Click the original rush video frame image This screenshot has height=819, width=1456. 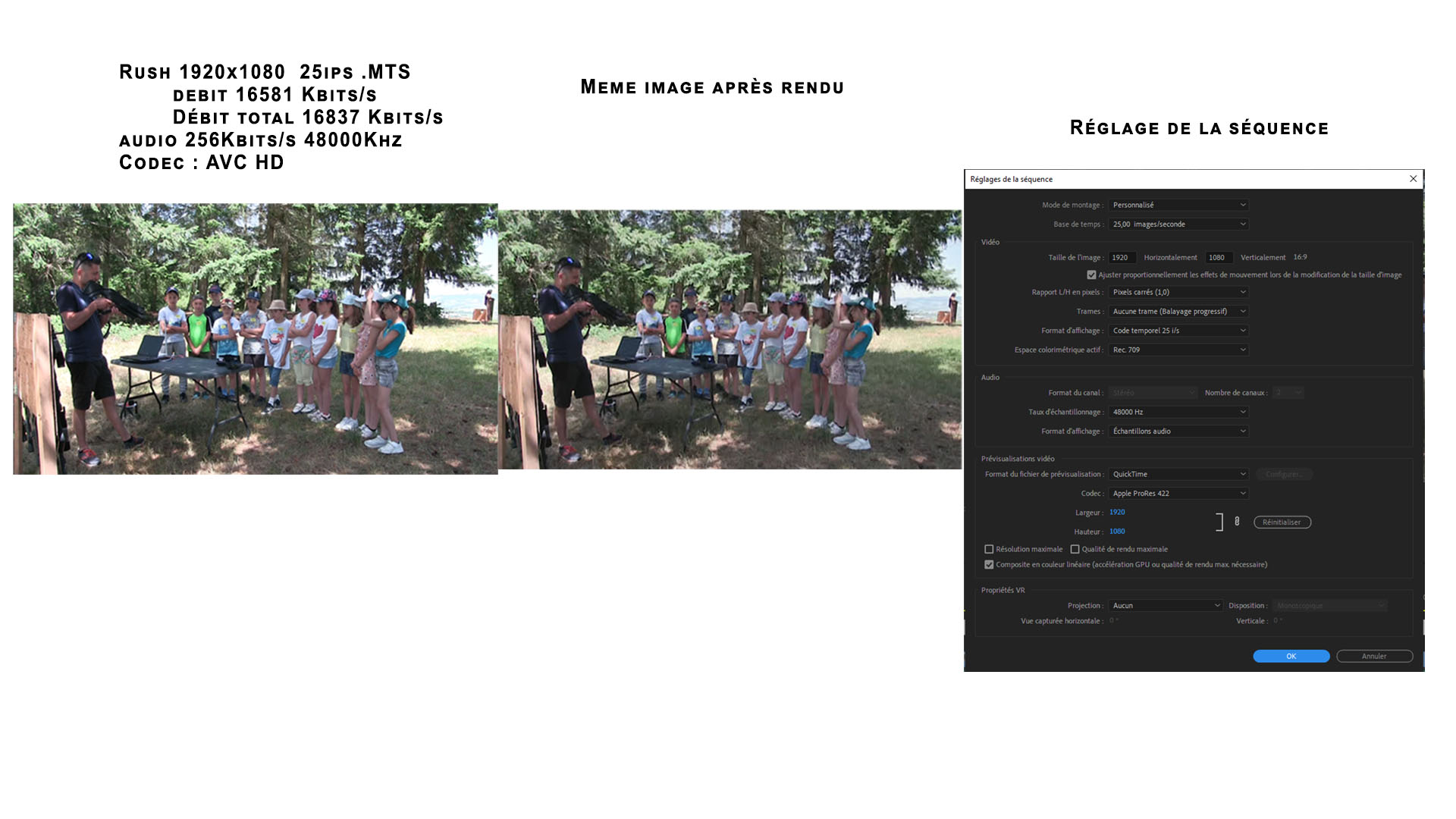pos(255,339)
